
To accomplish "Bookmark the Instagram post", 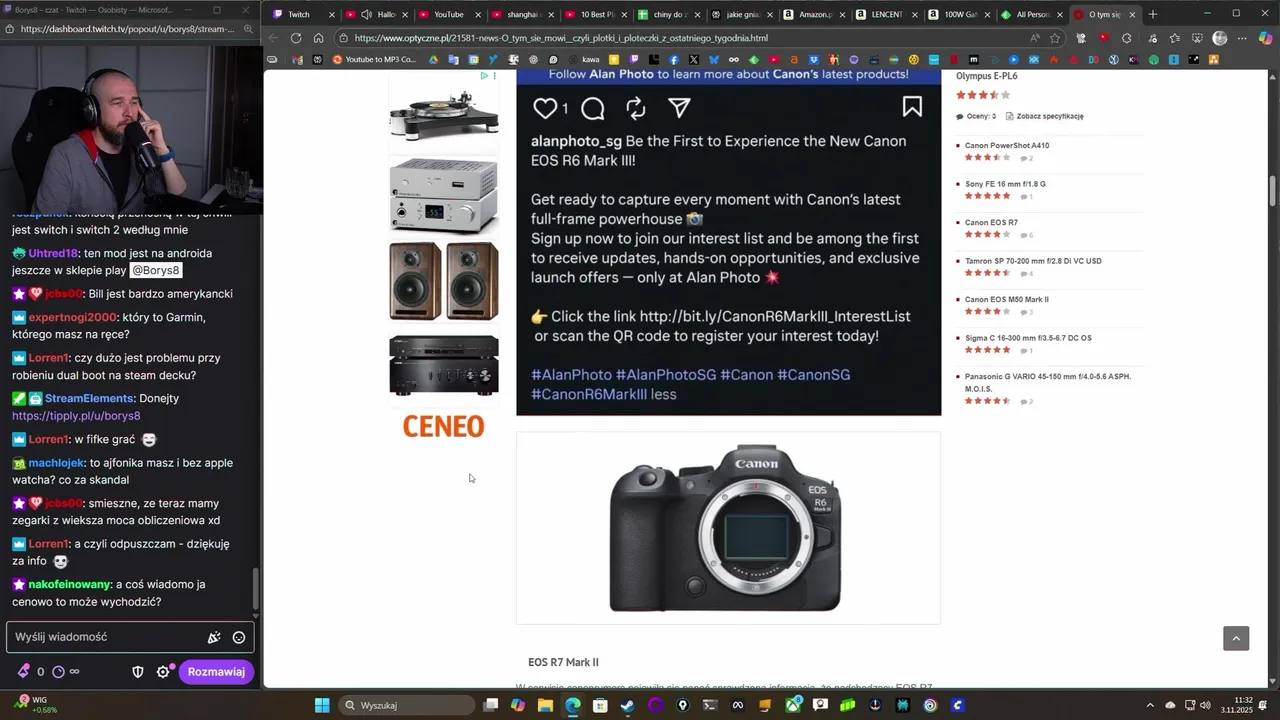I will tap(912, 107).
